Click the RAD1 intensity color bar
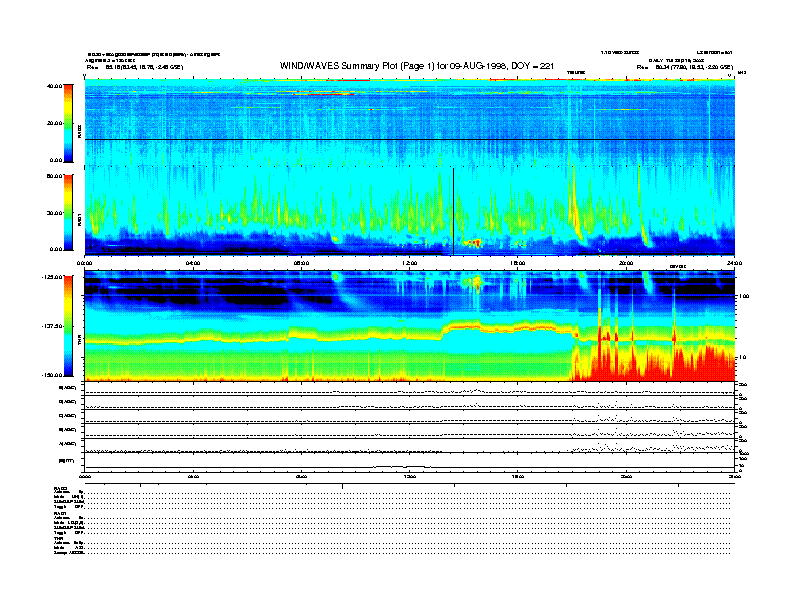 point(69,213)
